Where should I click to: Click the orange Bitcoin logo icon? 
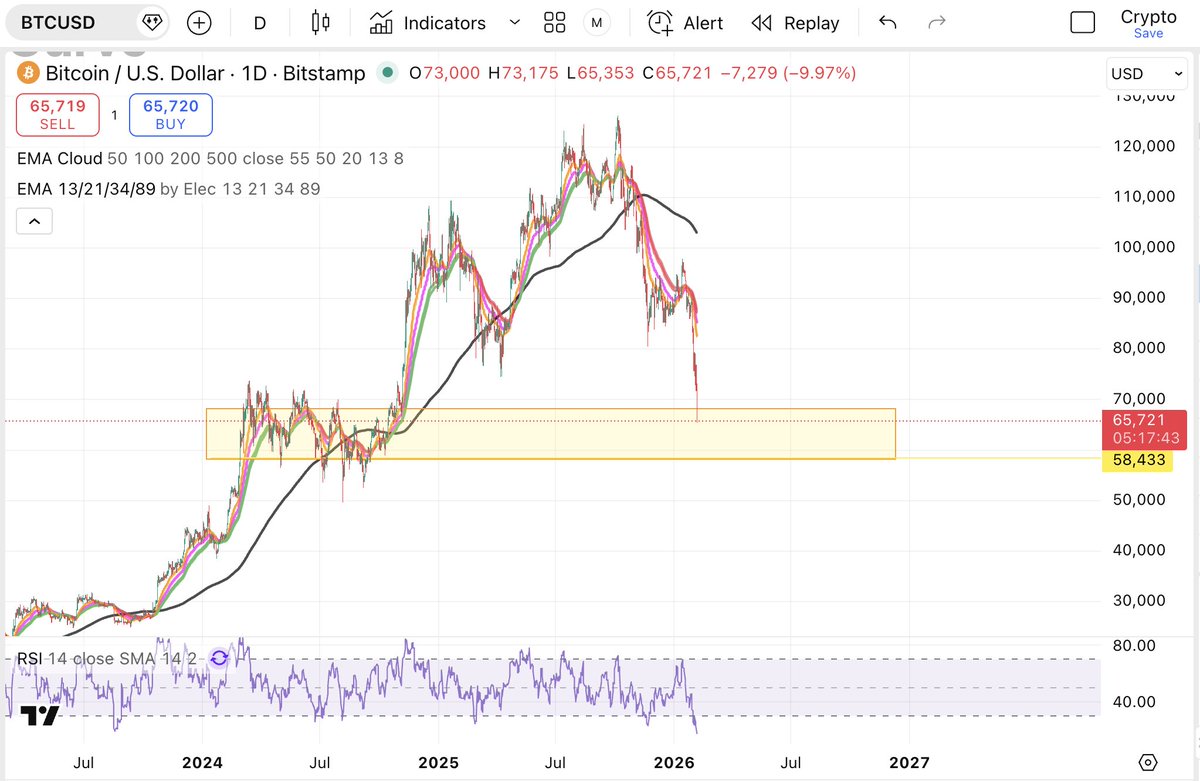(27, 73)
